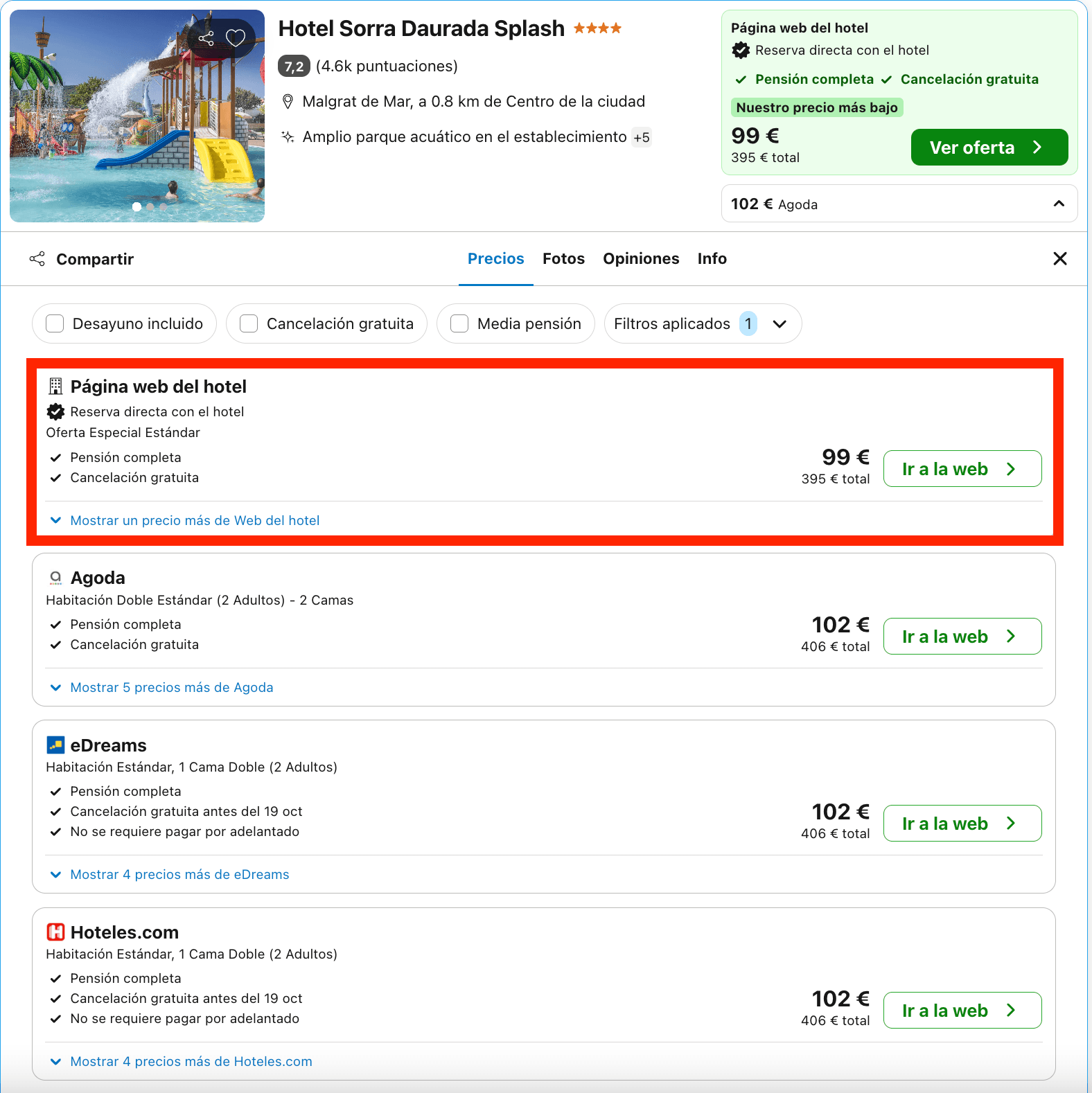Click the verified badge in the top offer card
The width and height of the screenshot is (1092, 1093).
coord(741,50)
